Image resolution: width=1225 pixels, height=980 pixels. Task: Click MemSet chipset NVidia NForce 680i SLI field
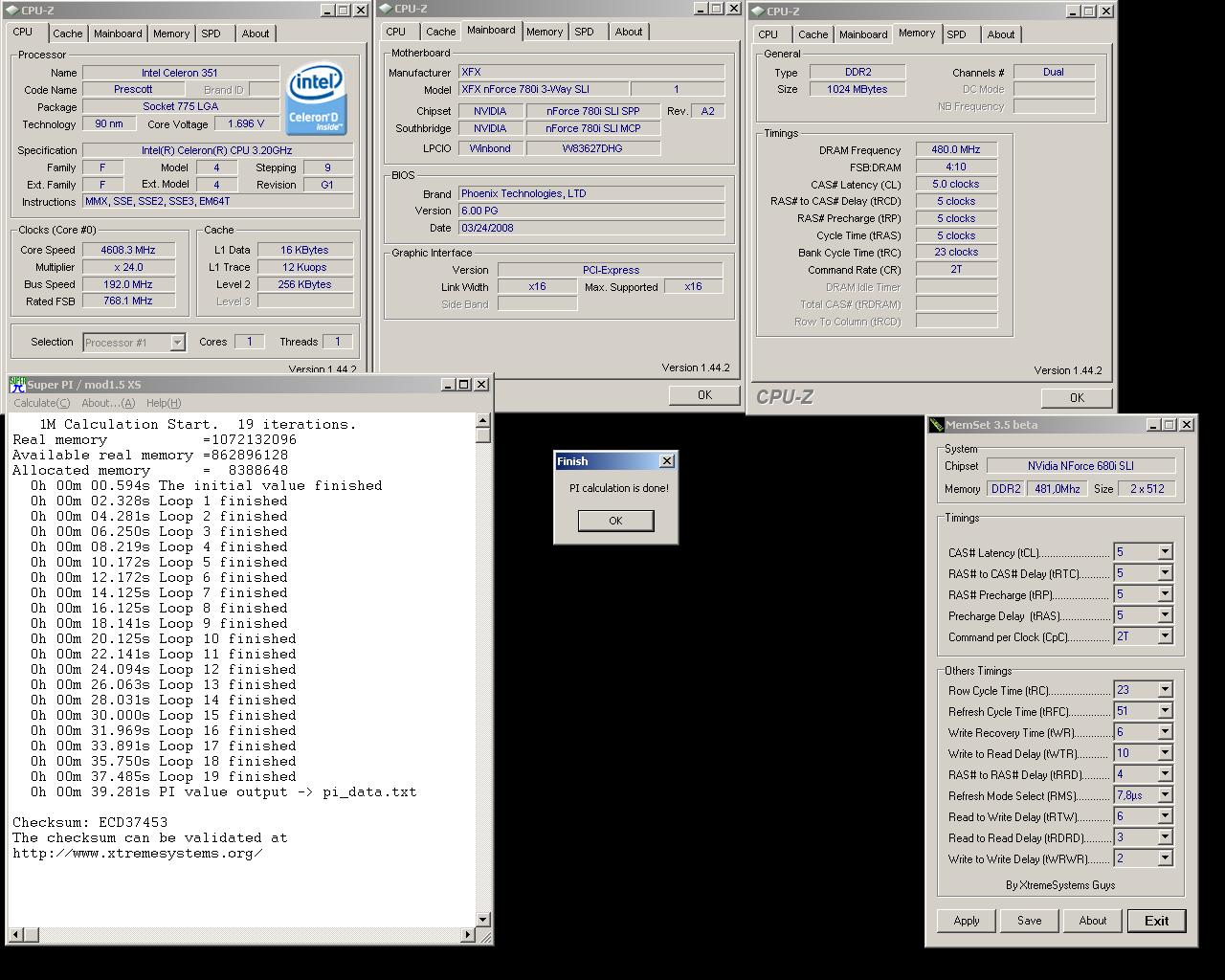coord(1080,466)
